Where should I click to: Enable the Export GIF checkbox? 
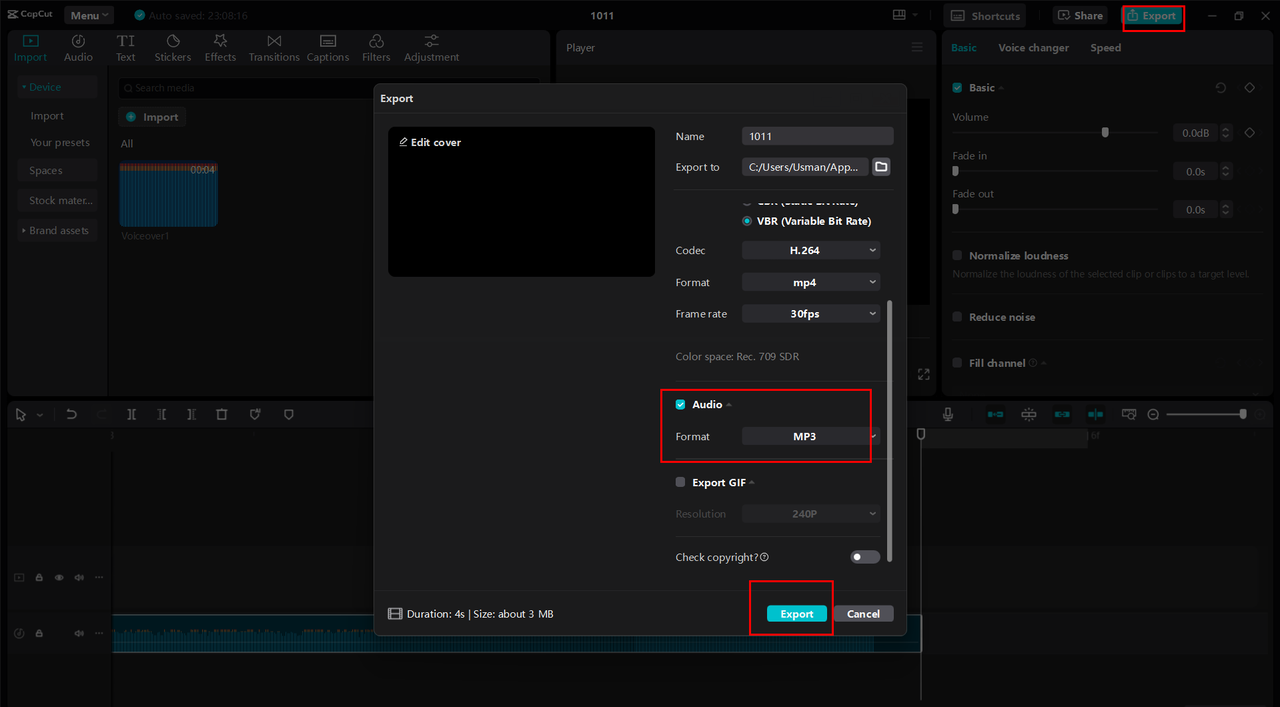[680, 482]
